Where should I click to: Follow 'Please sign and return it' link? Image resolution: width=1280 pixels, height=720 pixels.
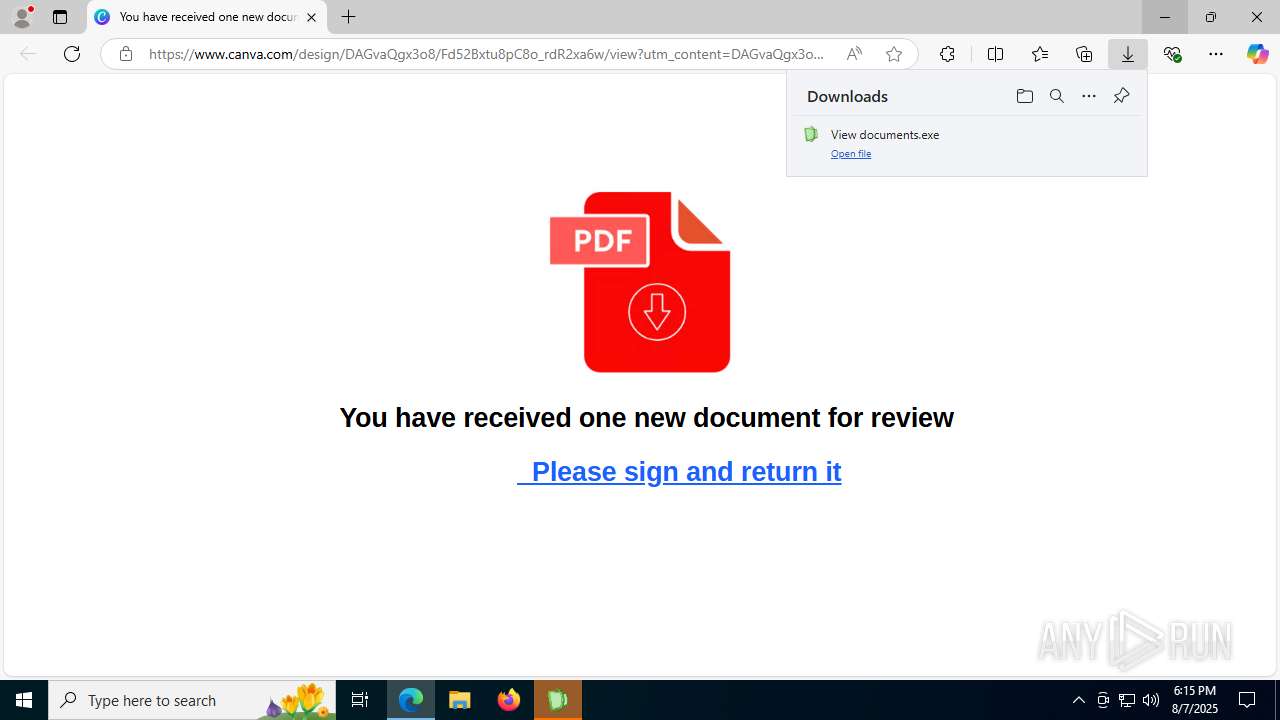[679, 471]
